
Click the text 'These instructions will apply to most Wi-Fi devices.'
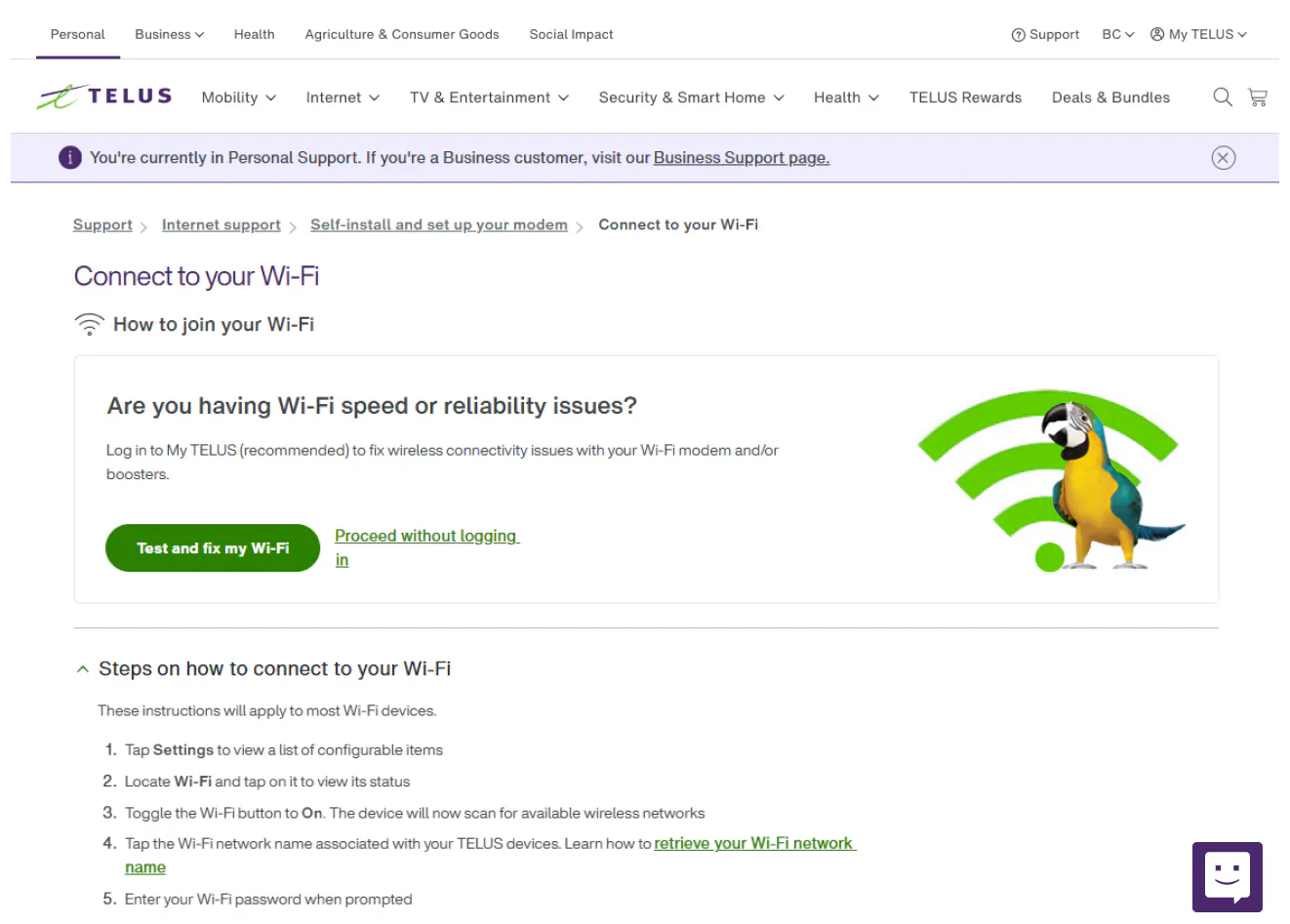coord(267,711)
